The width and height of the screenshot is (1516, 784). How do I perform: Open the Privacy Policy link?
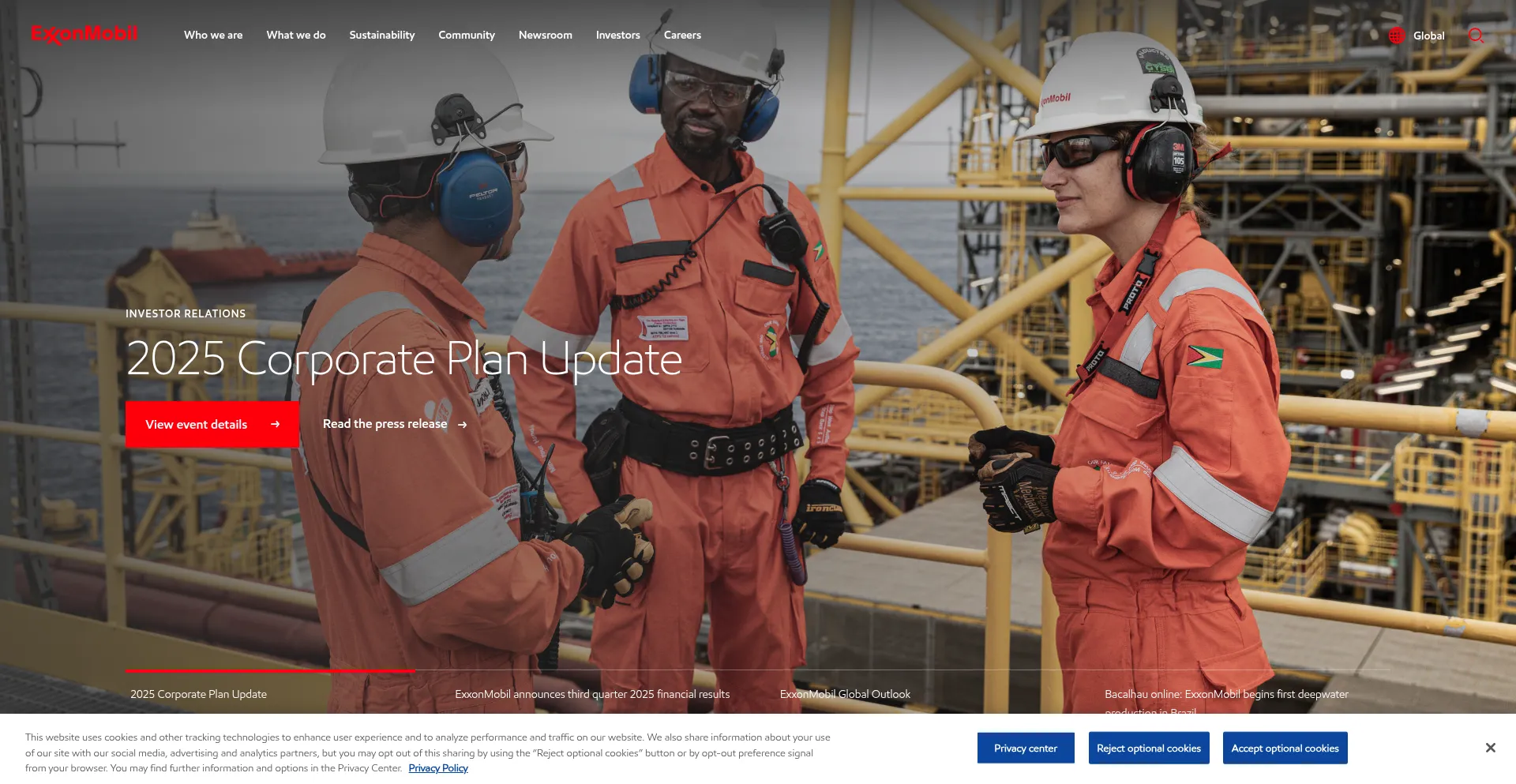437,767
